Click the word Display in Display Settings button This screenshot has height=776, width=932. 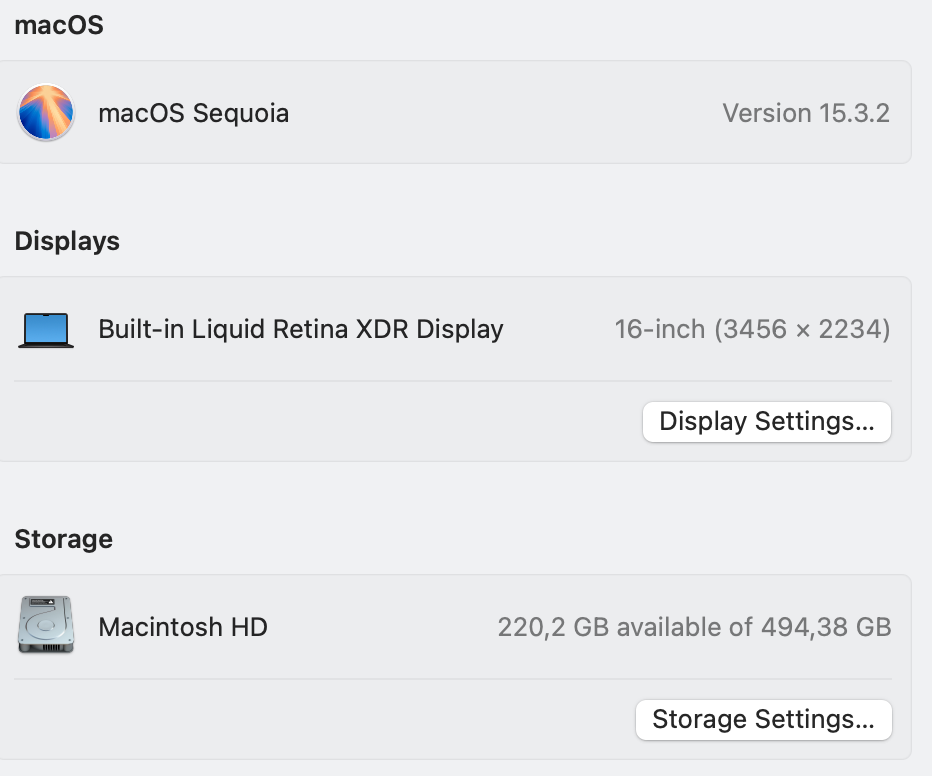point(703,422)
